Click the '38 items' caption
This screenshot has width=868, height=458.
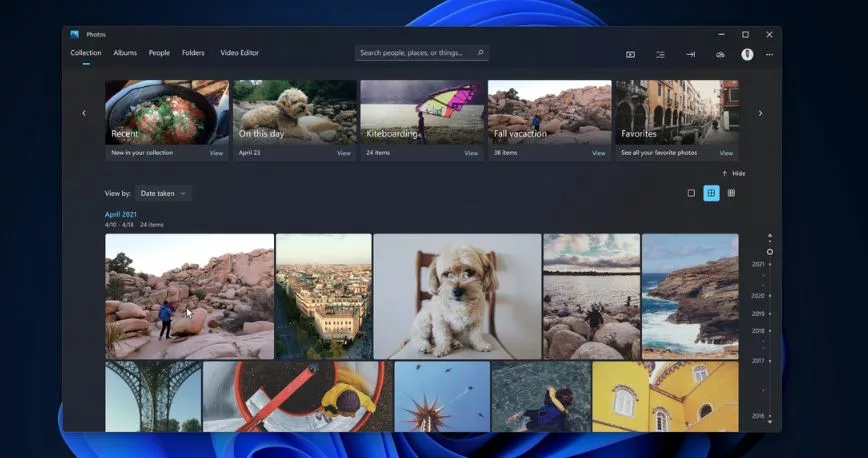click(x=505, y=153)
